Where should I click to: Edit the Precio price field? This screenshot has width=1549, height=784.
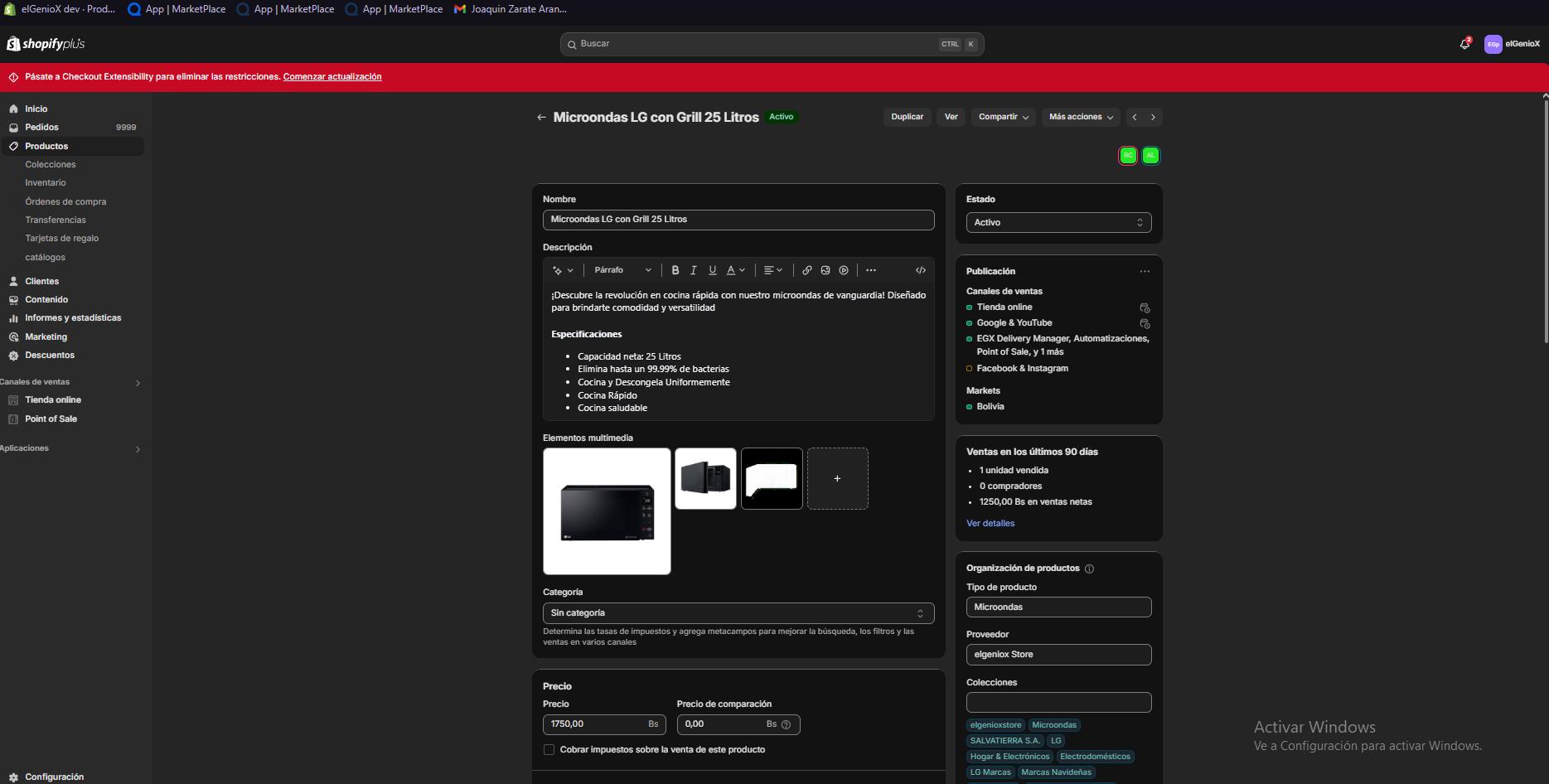pyautogui.click(x=606, y=724)
